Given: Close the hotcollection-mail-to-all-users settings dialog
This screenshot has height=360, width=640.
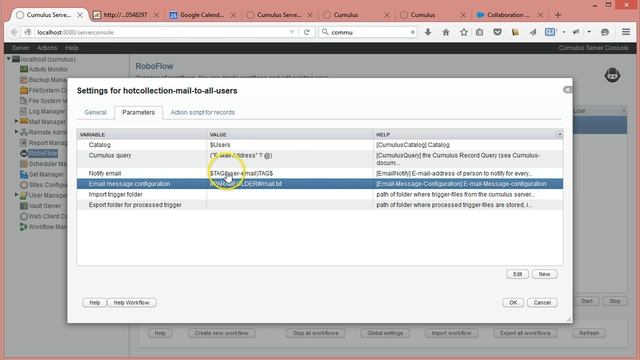Looking at the screenshot, I should pyautogui.click(x=567, y=90).
